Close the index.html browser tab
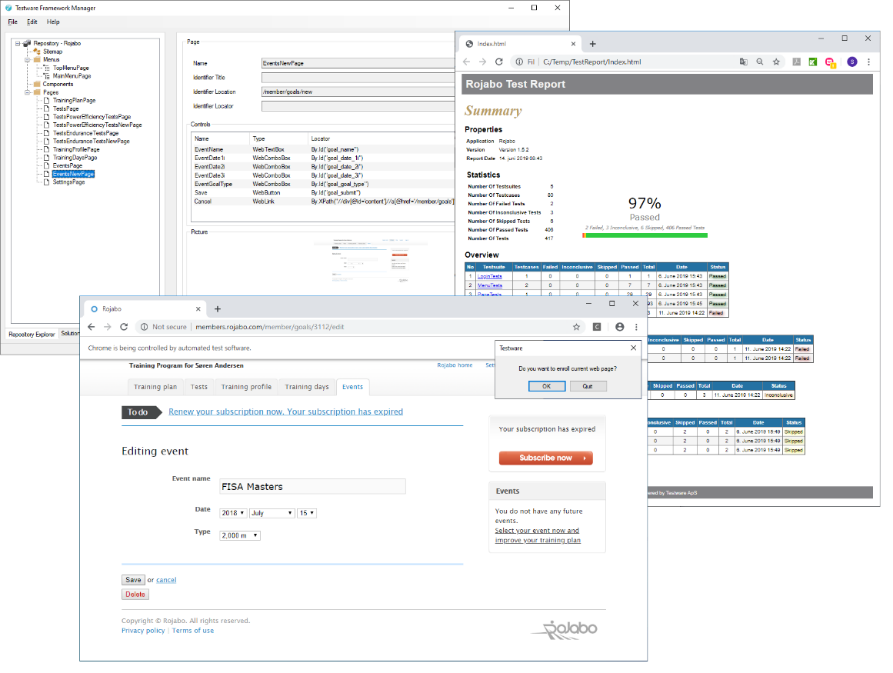 [x=573, y=44]
